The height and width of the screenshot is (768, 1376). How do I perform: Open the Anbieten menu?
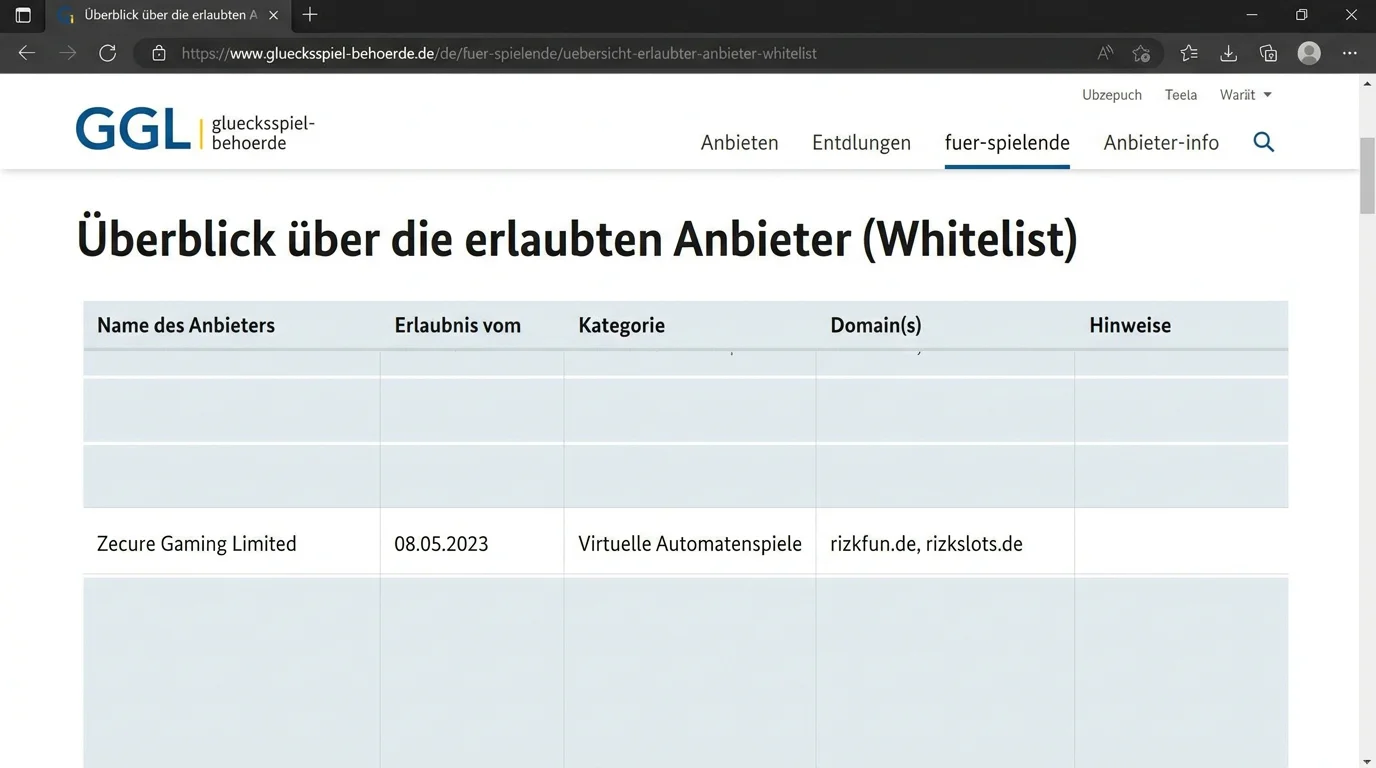point(739,143)
